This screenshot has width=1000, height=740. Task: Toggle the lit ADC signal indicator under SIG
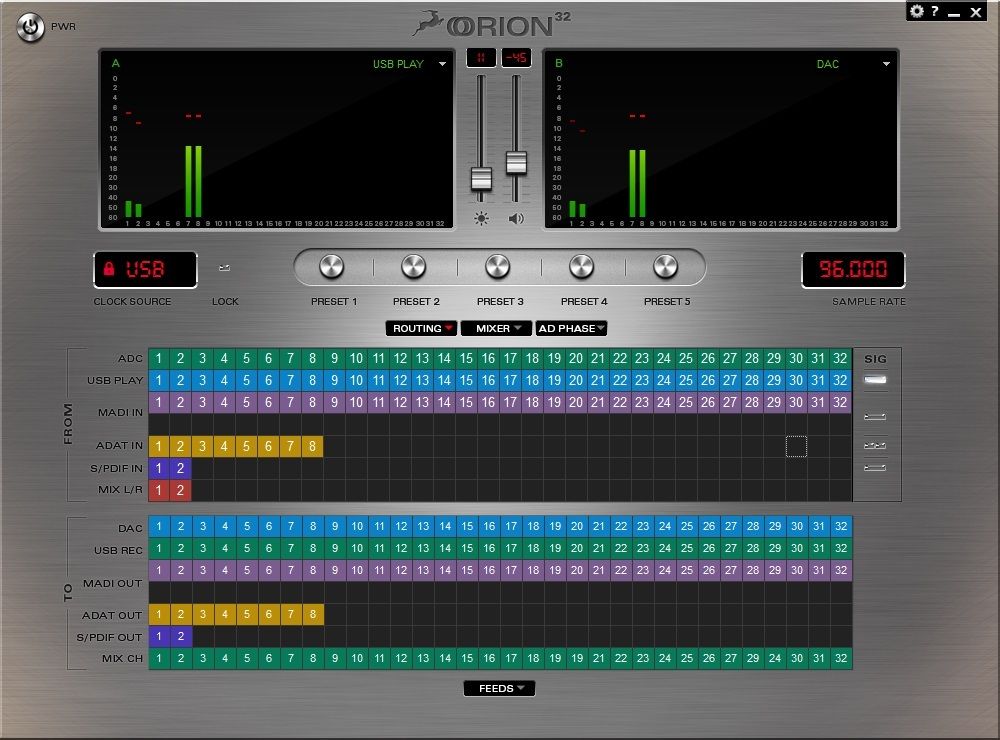[x=876, y=380]
